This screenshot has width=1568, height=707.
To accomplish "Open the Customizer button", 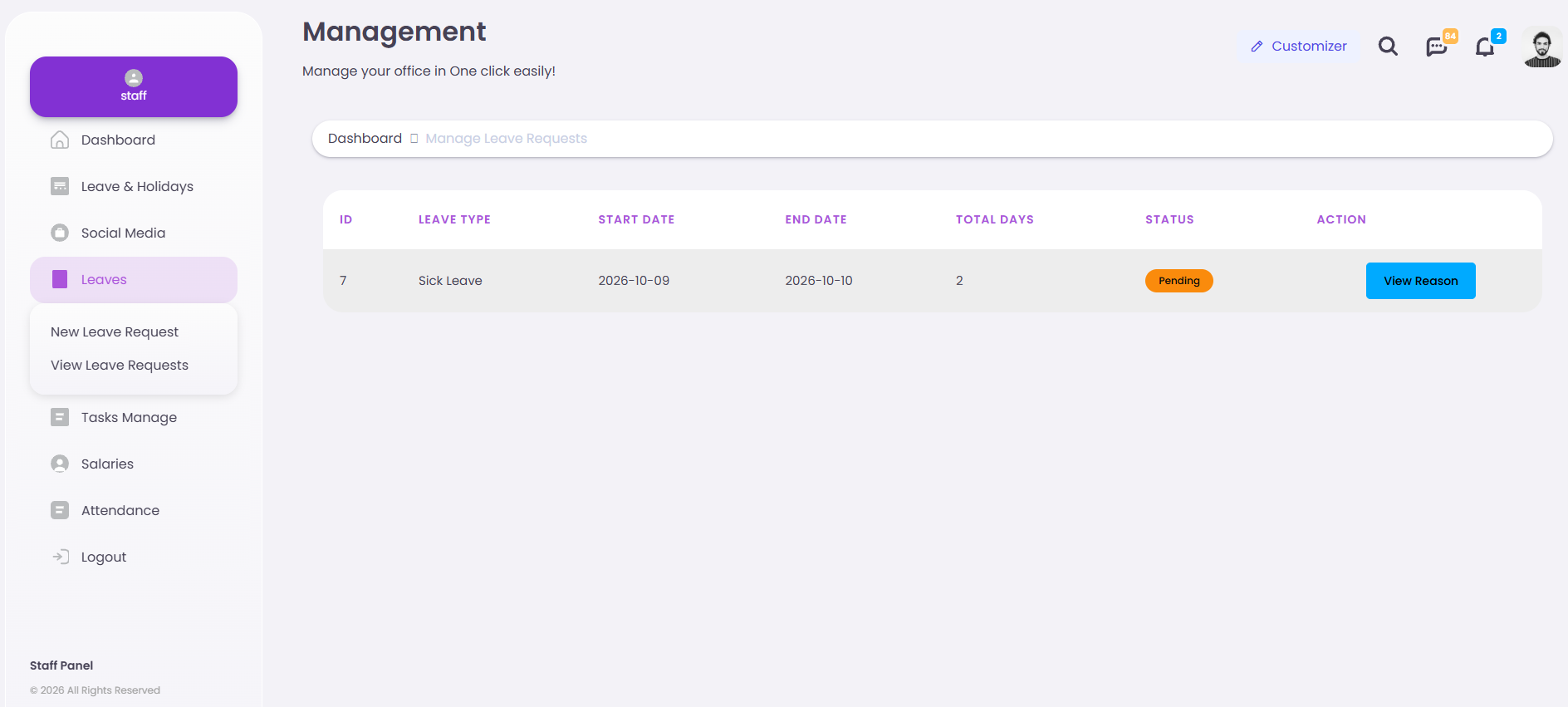I will 1299,47.
